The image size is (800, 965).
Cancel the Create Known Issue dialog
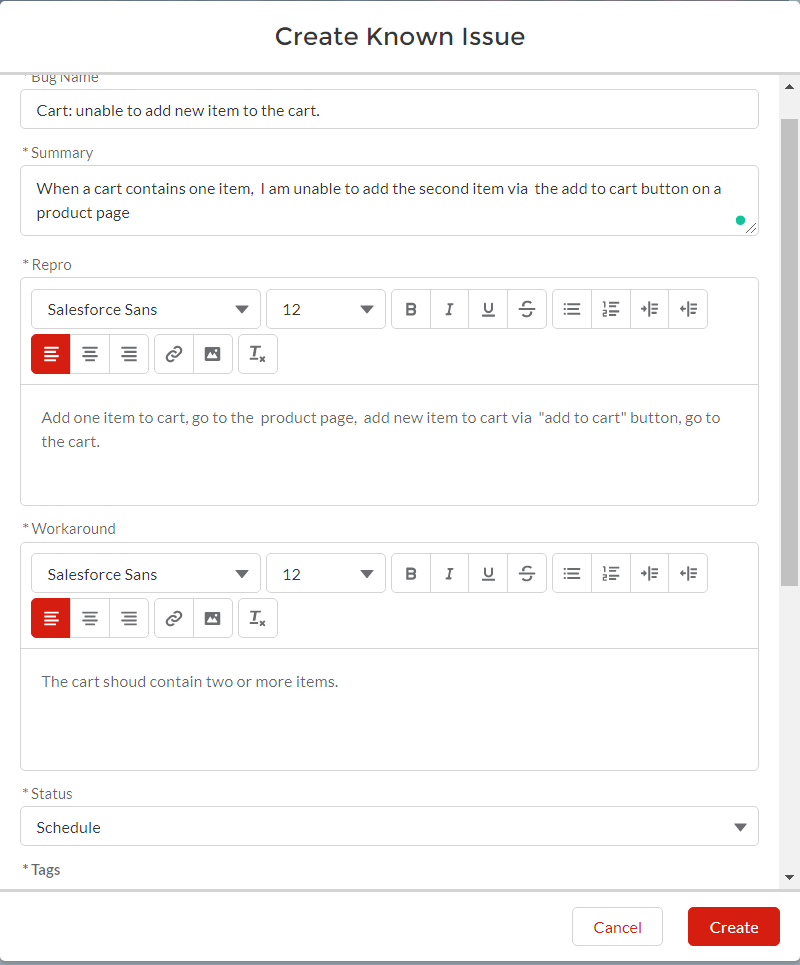point(617,927)
